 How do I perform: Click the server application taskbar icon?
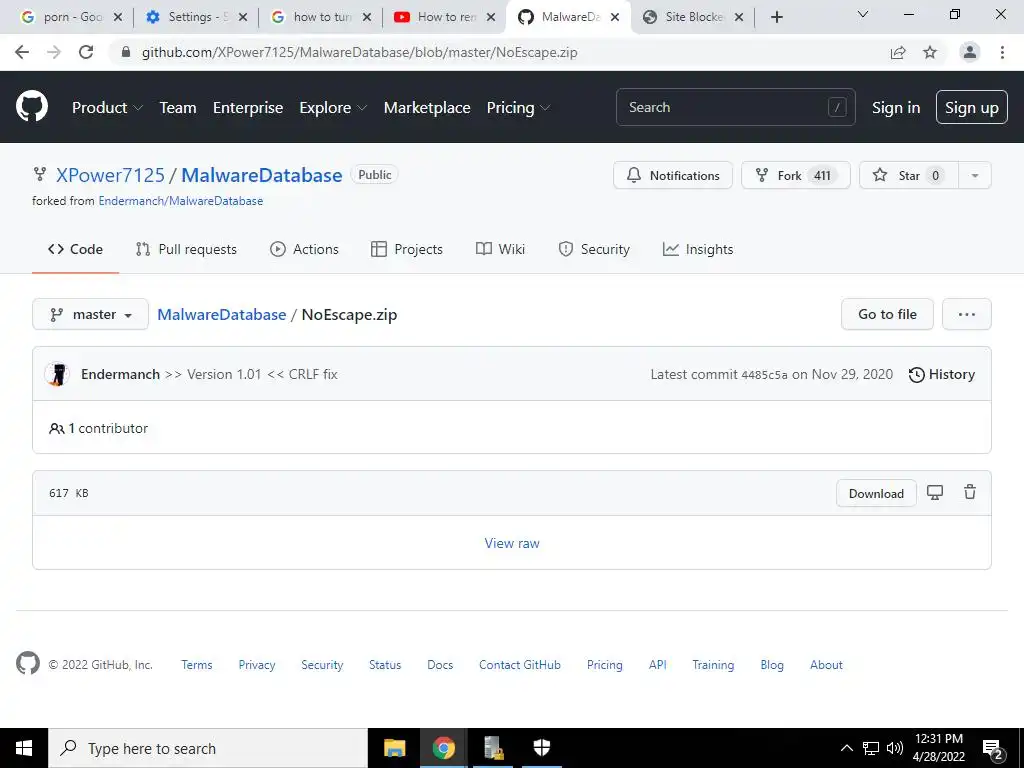click(x=493, y=748)
